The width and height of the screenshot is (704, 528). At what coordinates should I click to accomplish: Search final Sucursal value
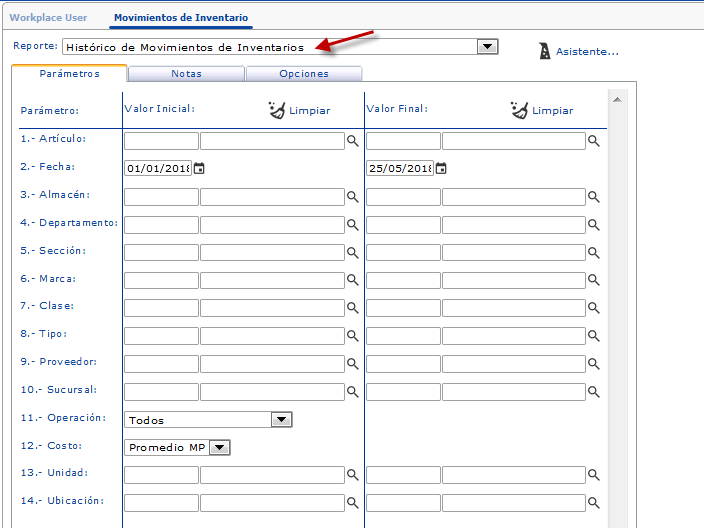594,392
